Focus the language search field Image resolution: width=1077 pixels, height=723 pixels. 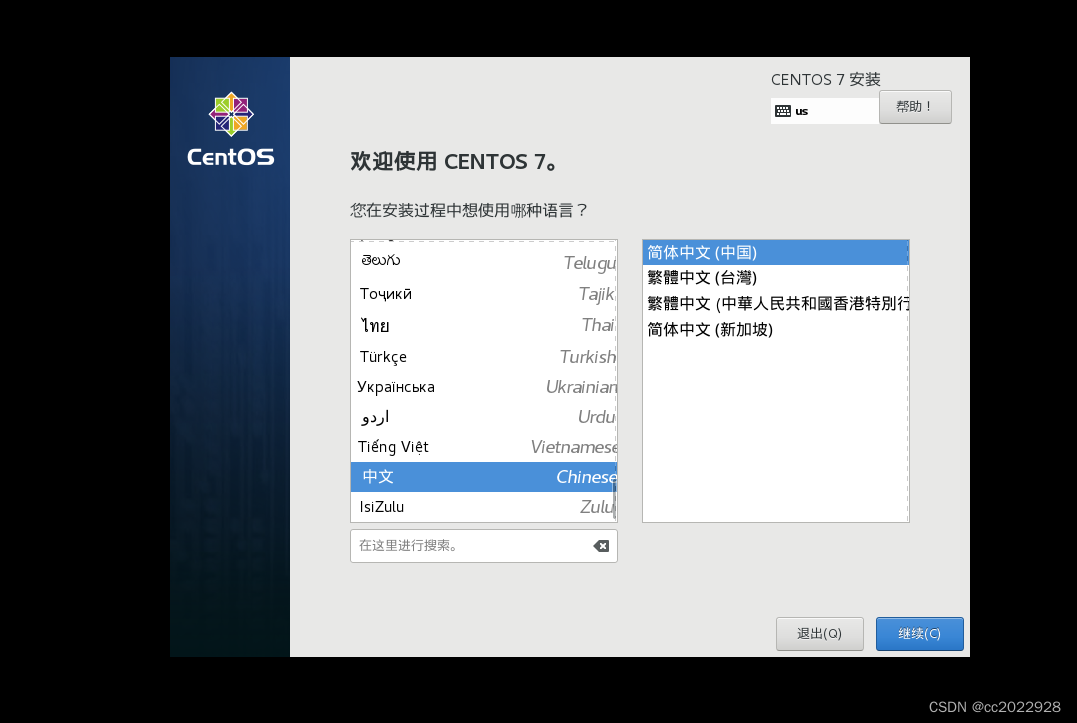pyautogui.click(x=484, y=546)
